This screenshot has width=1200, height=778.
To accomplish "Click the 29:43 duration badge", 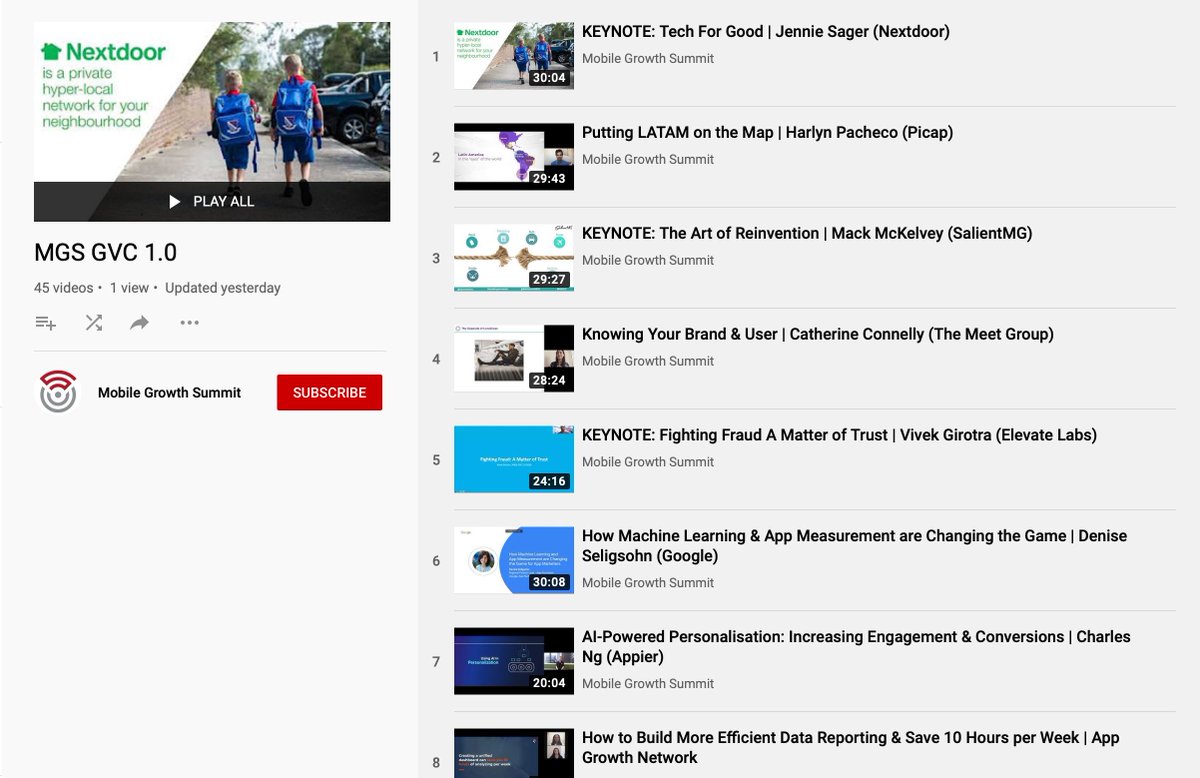I will (x=549, y=179).
